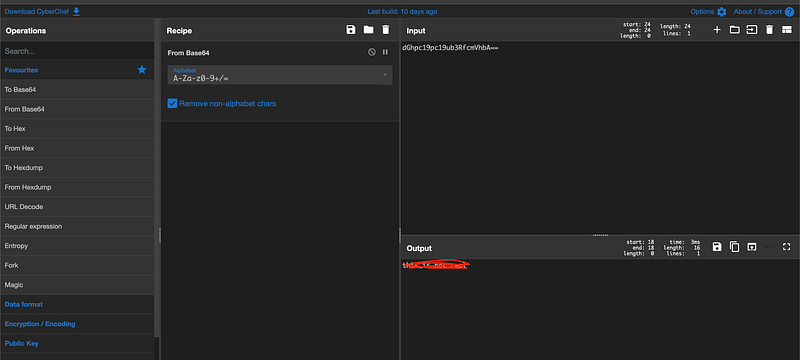Viewport: 800px width, 360px height.
Task: Select the Regular expression operation
Action: tap(77, 226)
